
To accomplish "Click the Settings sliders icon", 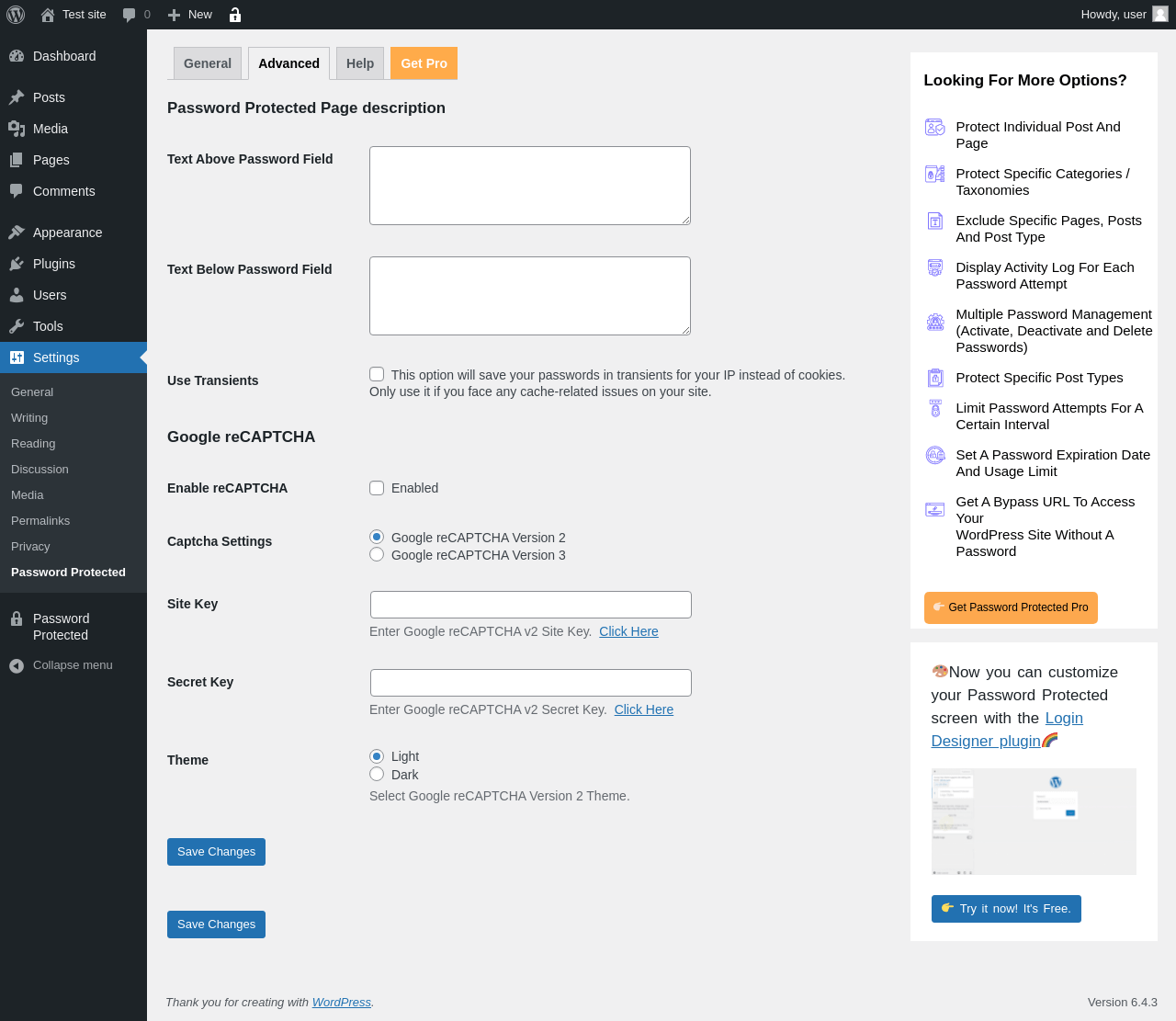I will click(x=17, y=357).
